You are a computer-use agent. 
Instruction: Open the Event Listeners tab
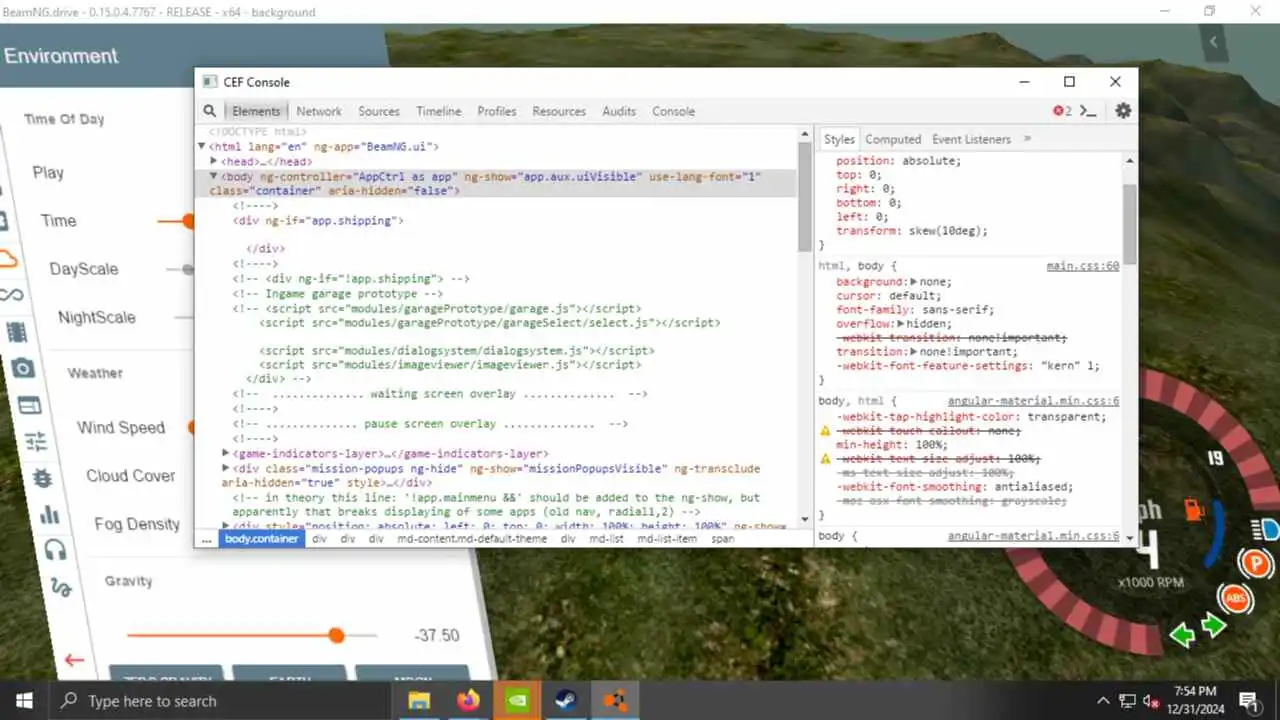971,139
